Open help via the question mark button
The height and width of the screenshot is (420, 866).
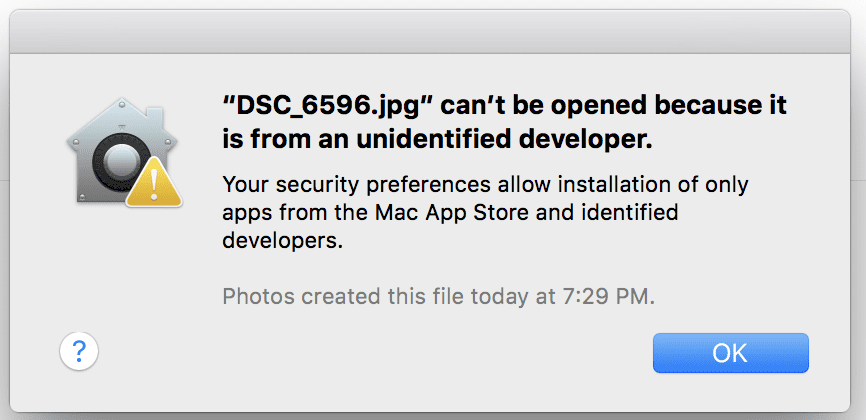pyautogui.click(x=79, y=350)
